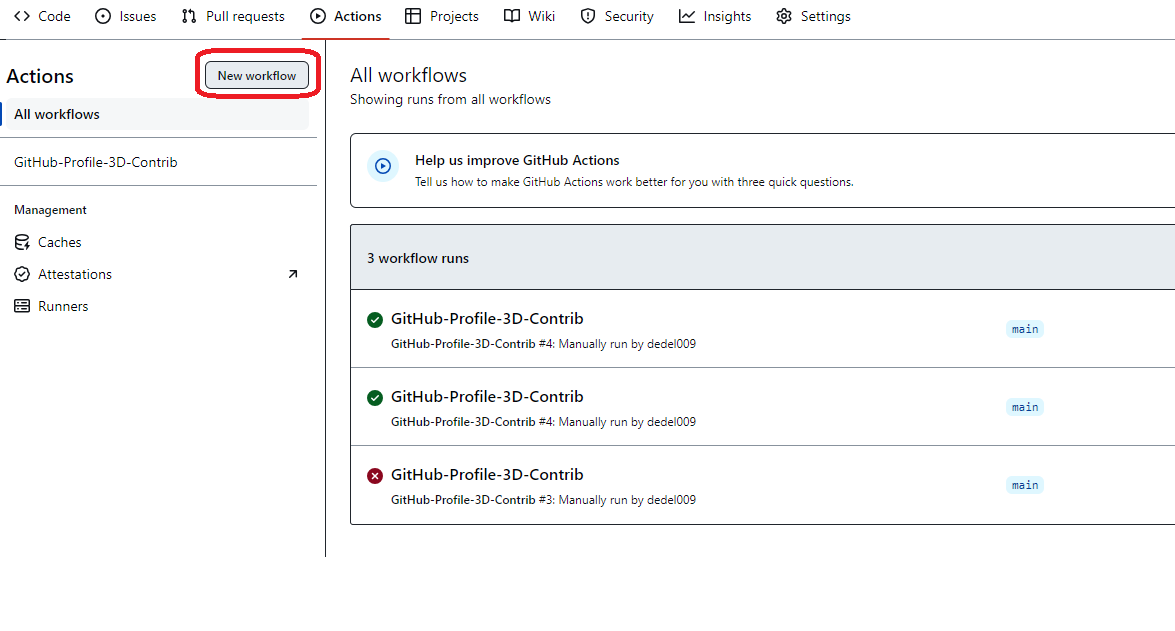The width and height of the screenshot is (1175, 631).
Task: Click the Code angle-brackets icon
Action: [22, 16]
